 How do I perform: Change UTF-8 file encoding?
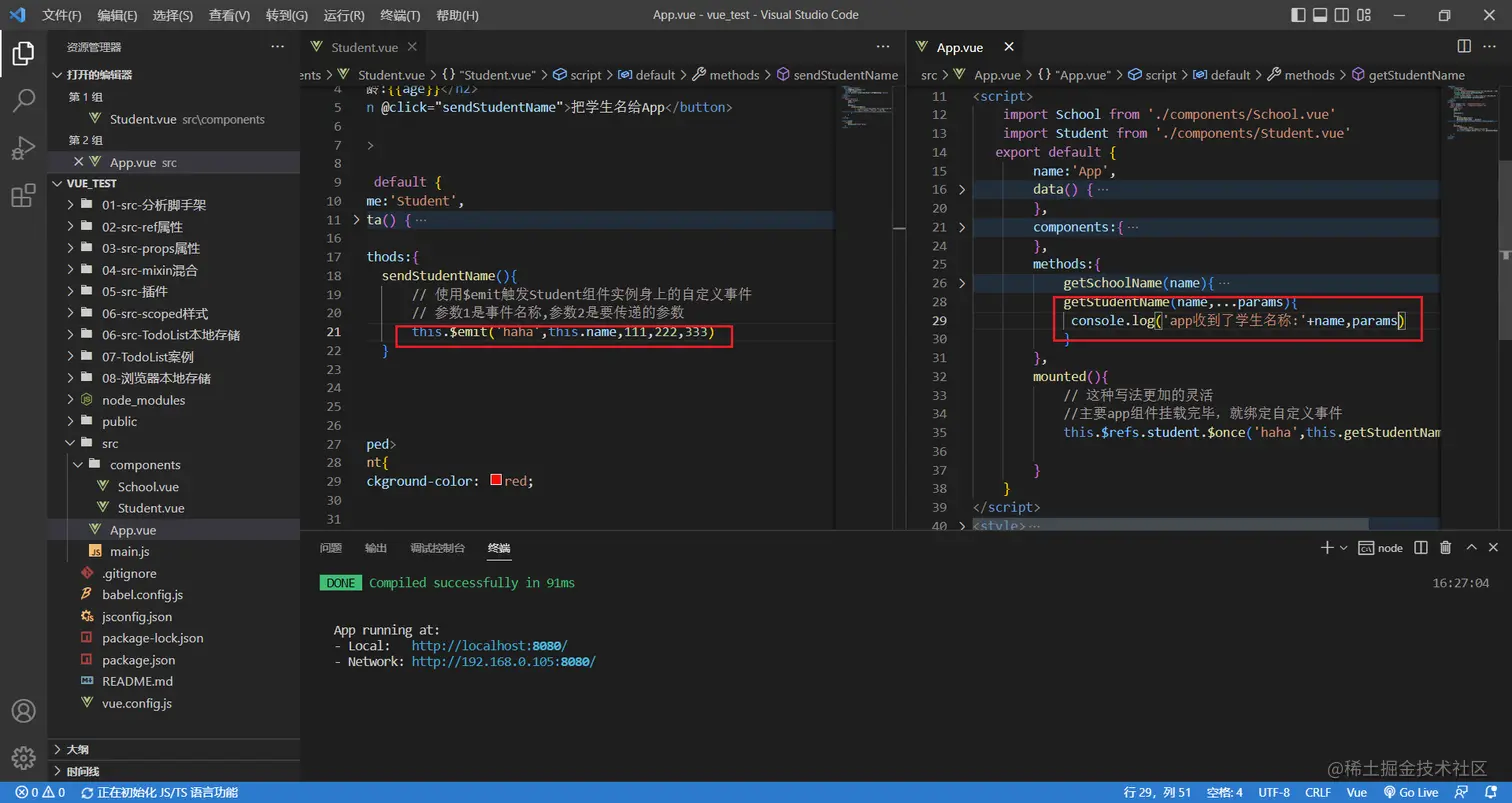(1274, 792)
